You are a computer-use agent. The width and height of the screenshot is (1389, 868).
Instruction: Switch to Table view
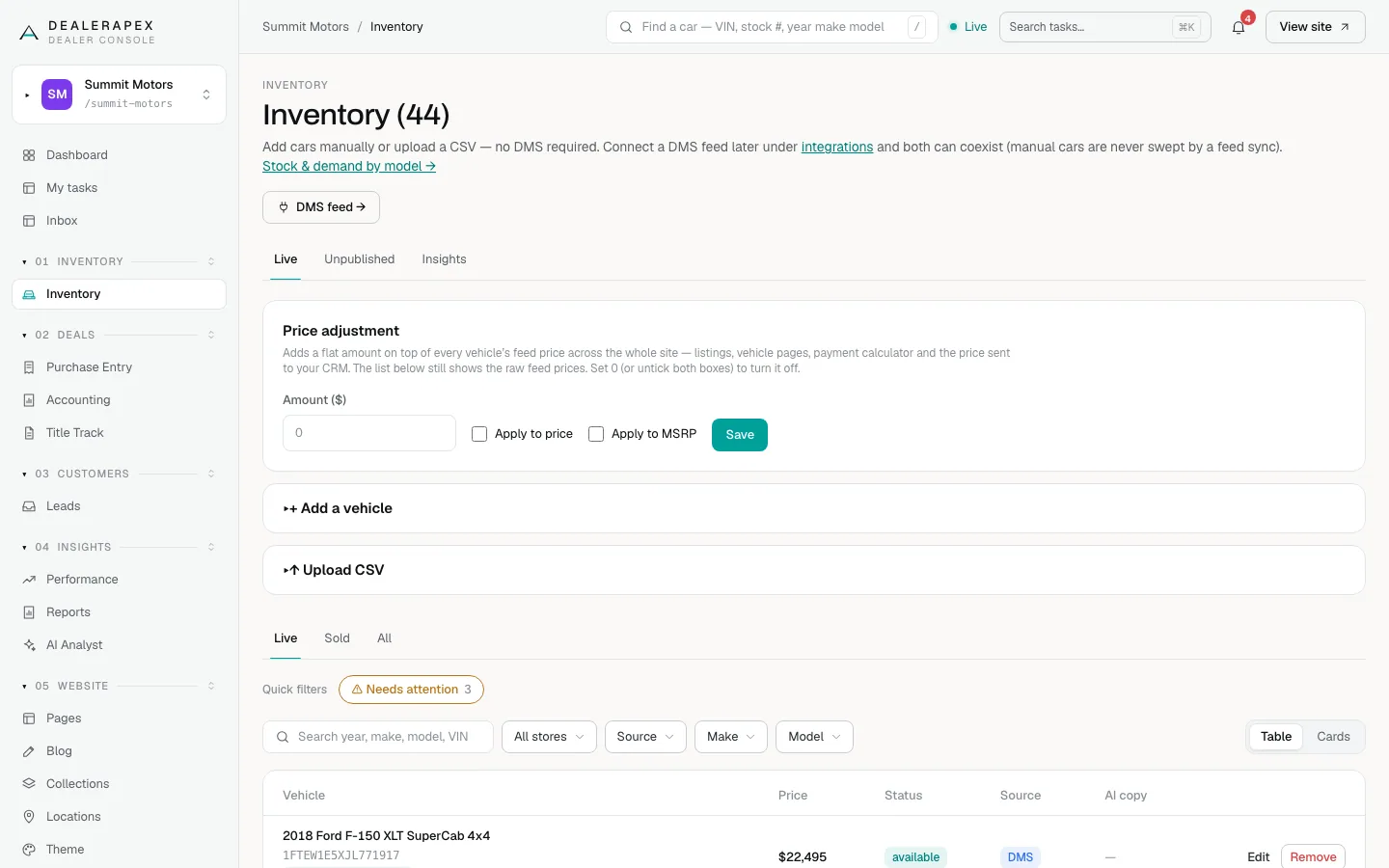pyautogui.click(x=1275, y=737)
